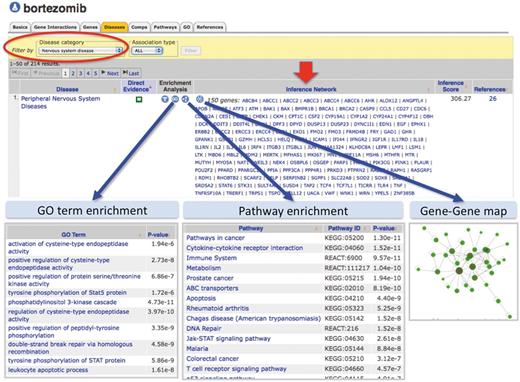
Task: Open 'tyrosine phosphorylation of Stat5 protein' GO term
Action: (67, 293)
